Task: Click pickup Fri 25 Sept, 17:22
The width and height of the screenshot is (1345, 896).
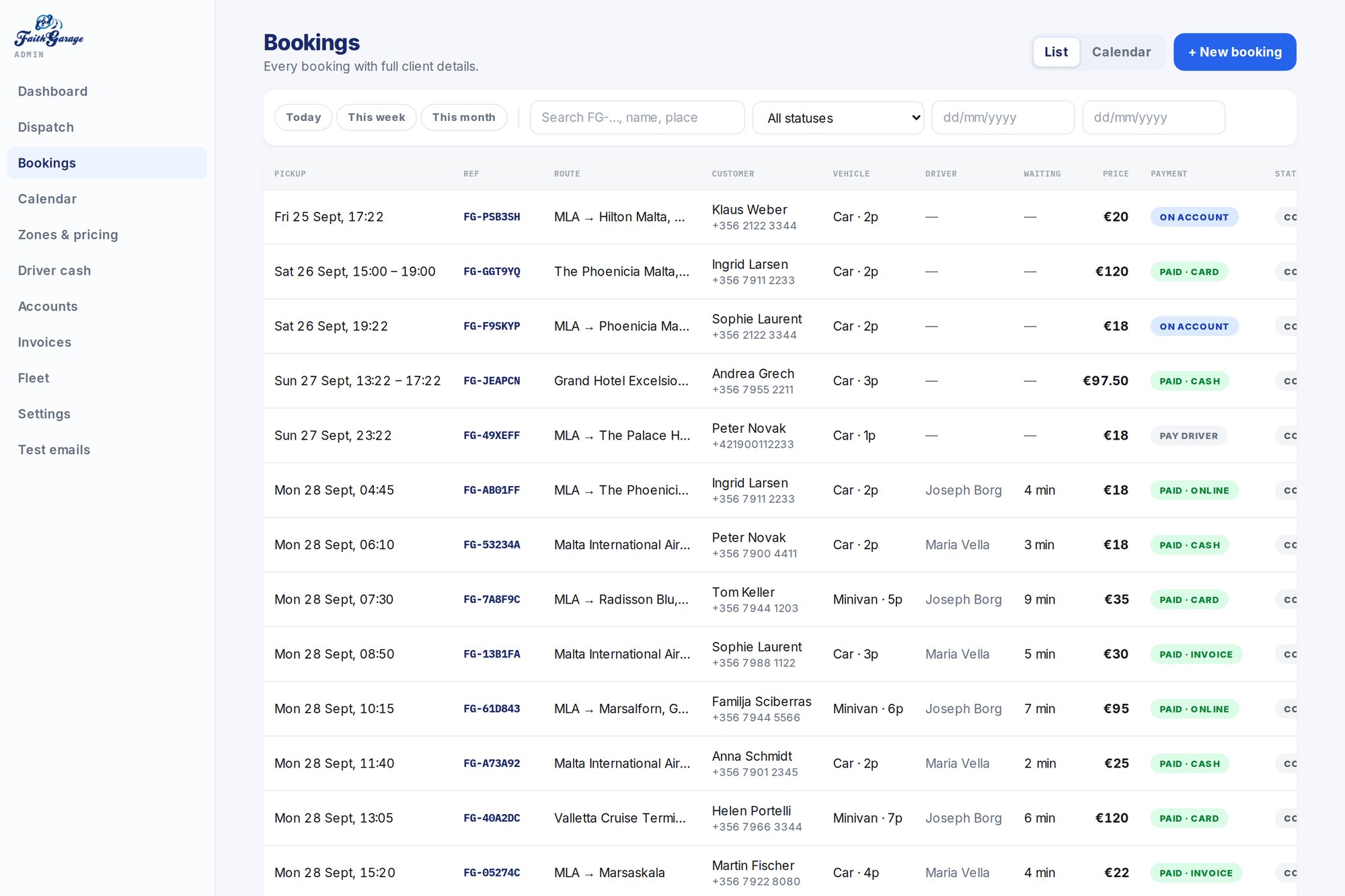Action: tap(329, 217)
